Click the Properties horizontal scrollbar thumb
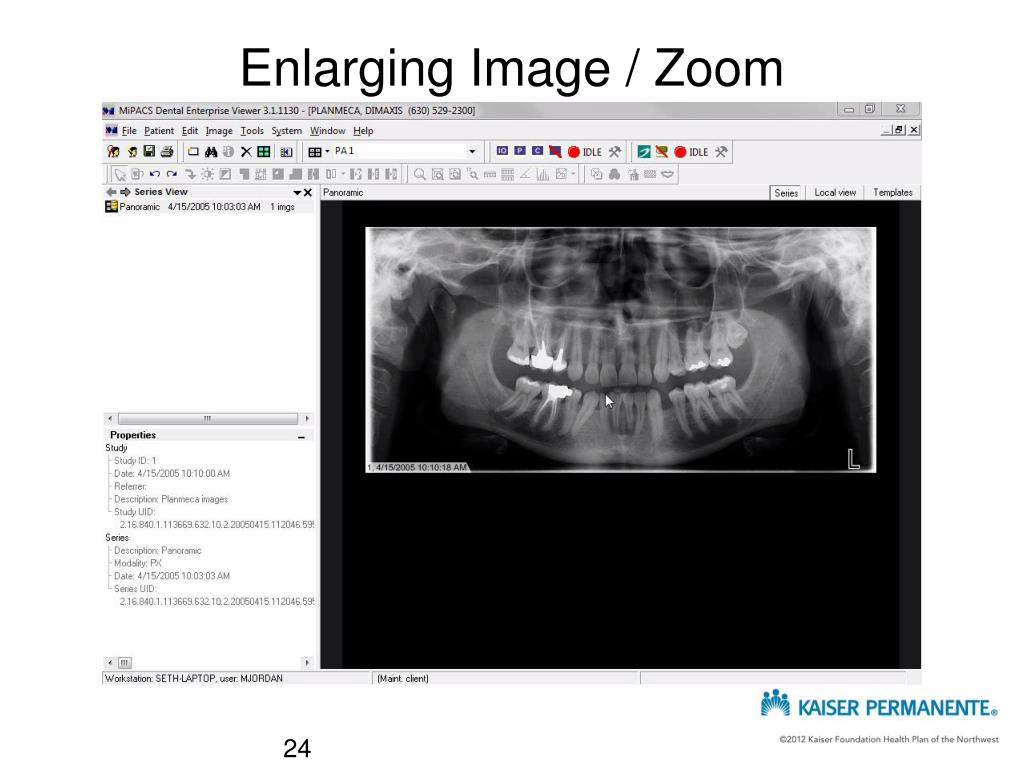Image resolution: width=1024 pixels, height=768 pixels. (x=124, y=663)
